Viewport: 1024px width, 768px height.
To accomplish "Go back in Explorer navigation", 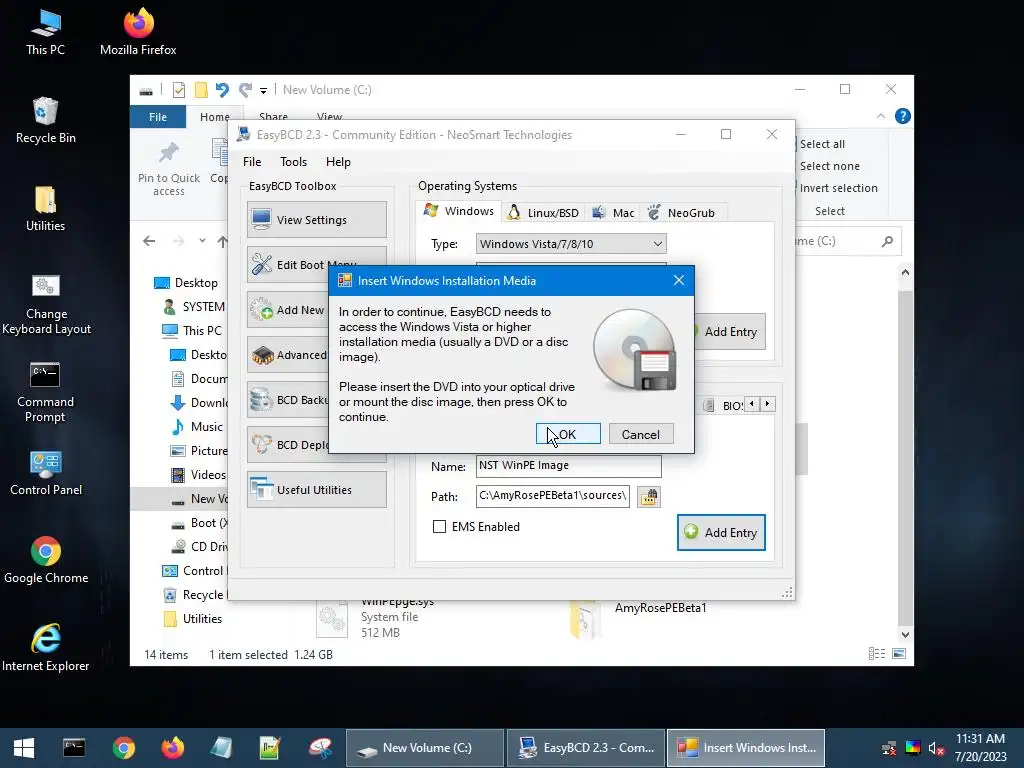I will (x=150, y=241).
